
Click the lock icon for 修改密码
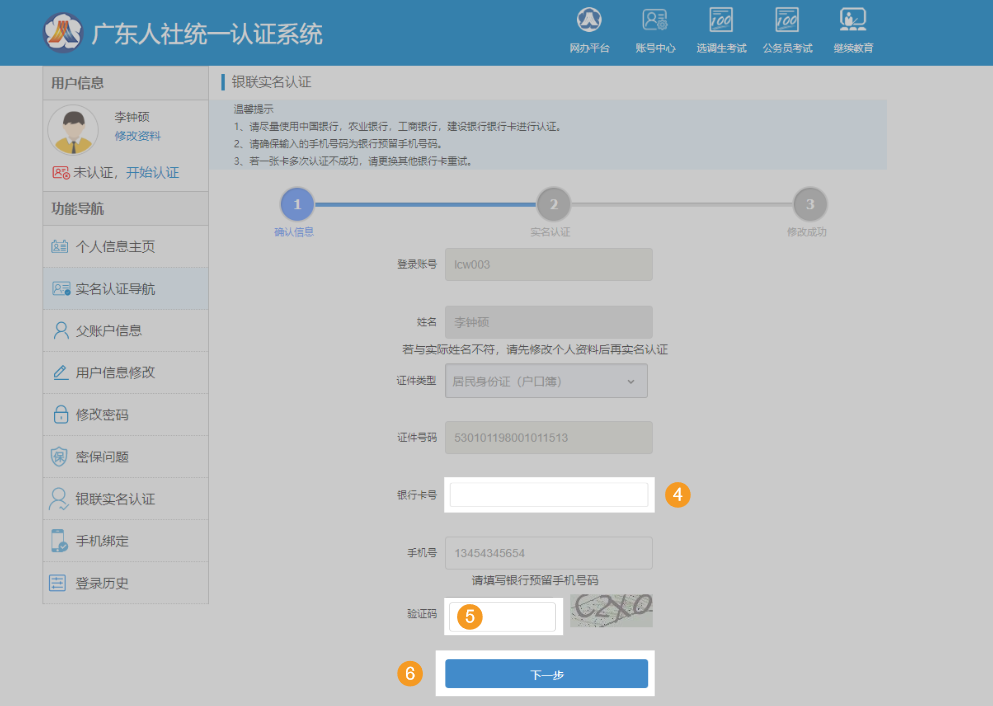click(61, 415)
